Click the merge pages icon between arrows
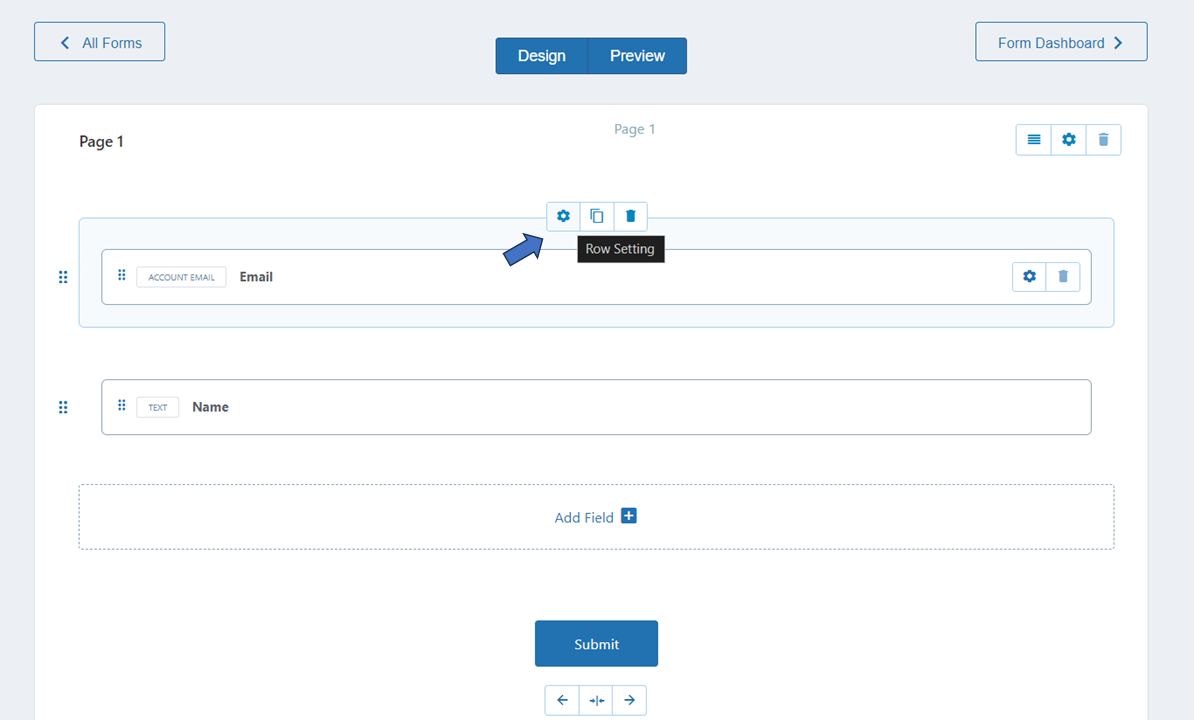This screenshot has height=720, width=1195. [x=596, y=700]
